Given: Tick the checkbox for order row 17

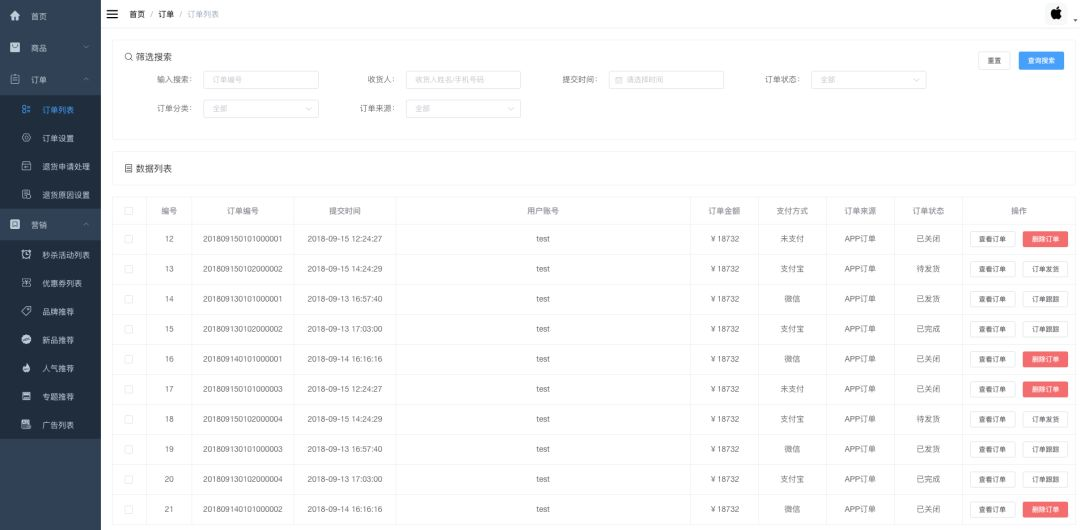Looking at the screenshot, I should tap(129, 389).
